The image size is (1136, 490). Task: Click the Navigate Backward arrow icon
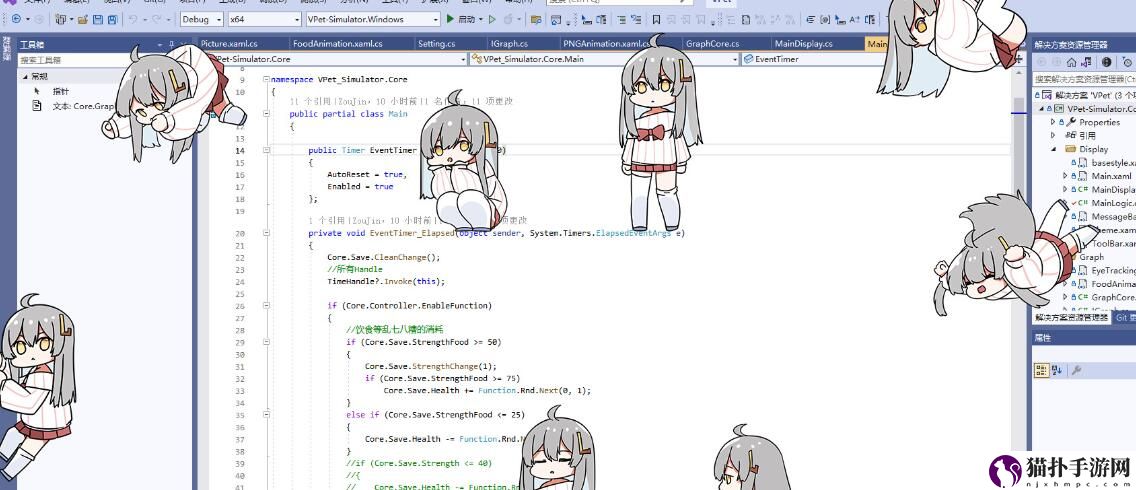coord(16,19)
